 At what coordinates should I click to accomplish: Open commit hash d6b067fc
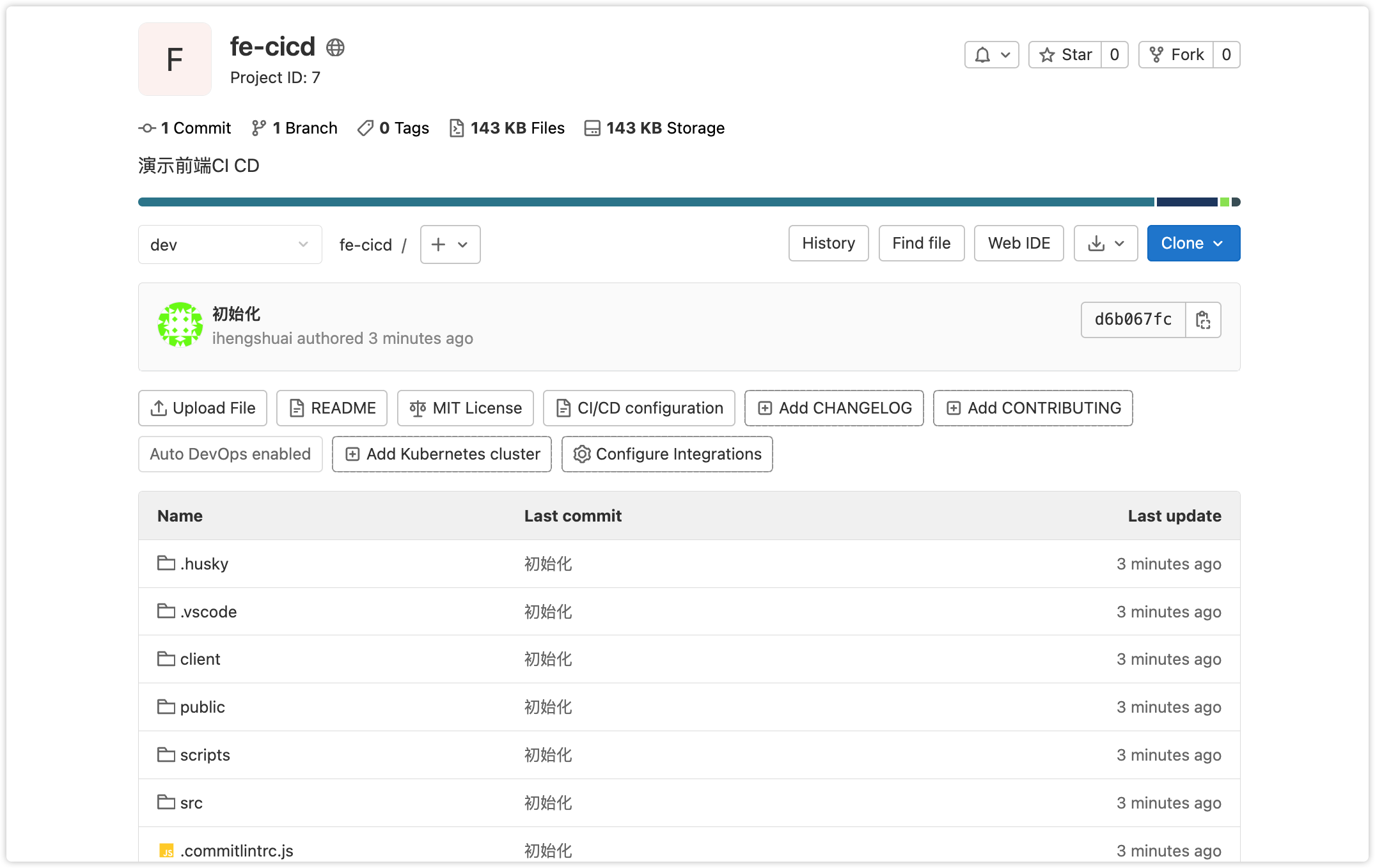[1133, 320]
